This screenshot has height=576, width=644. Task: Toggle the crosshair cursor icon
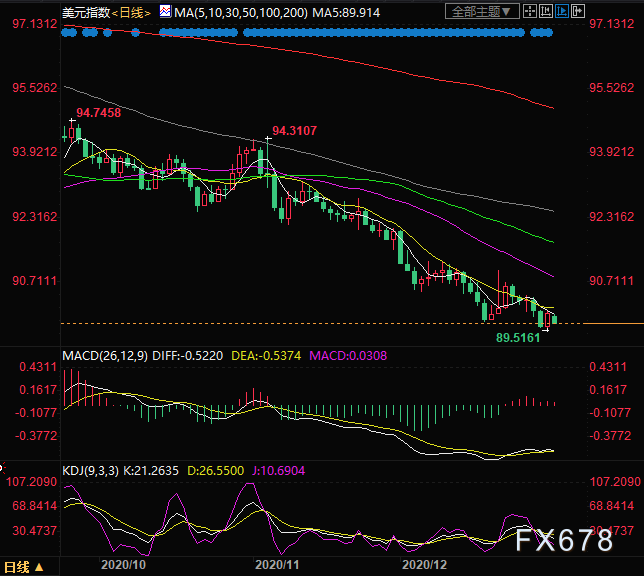[x=530, y=12]
